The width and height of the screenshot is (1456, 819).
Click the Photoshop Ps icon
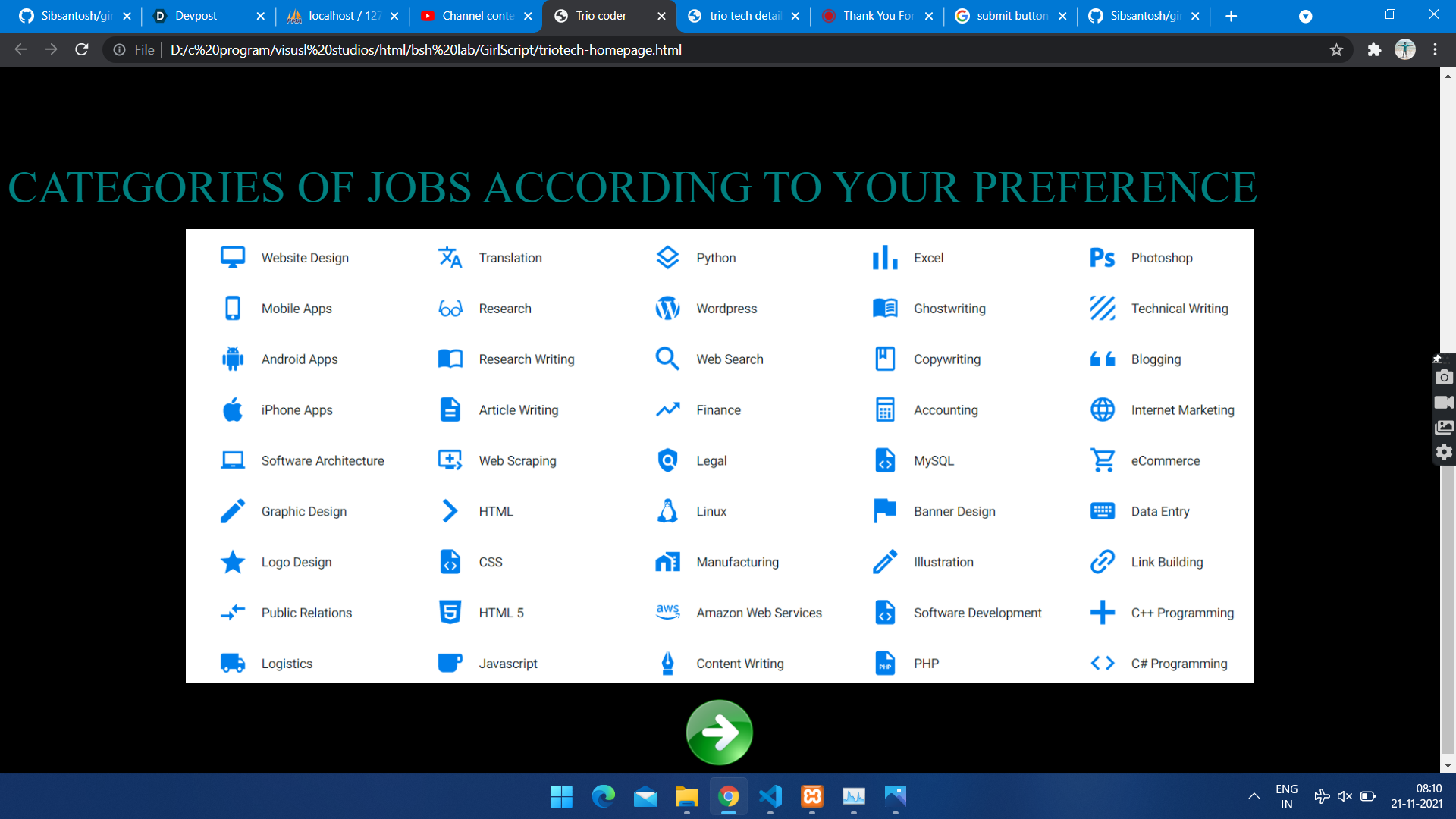click(1102, 258)
